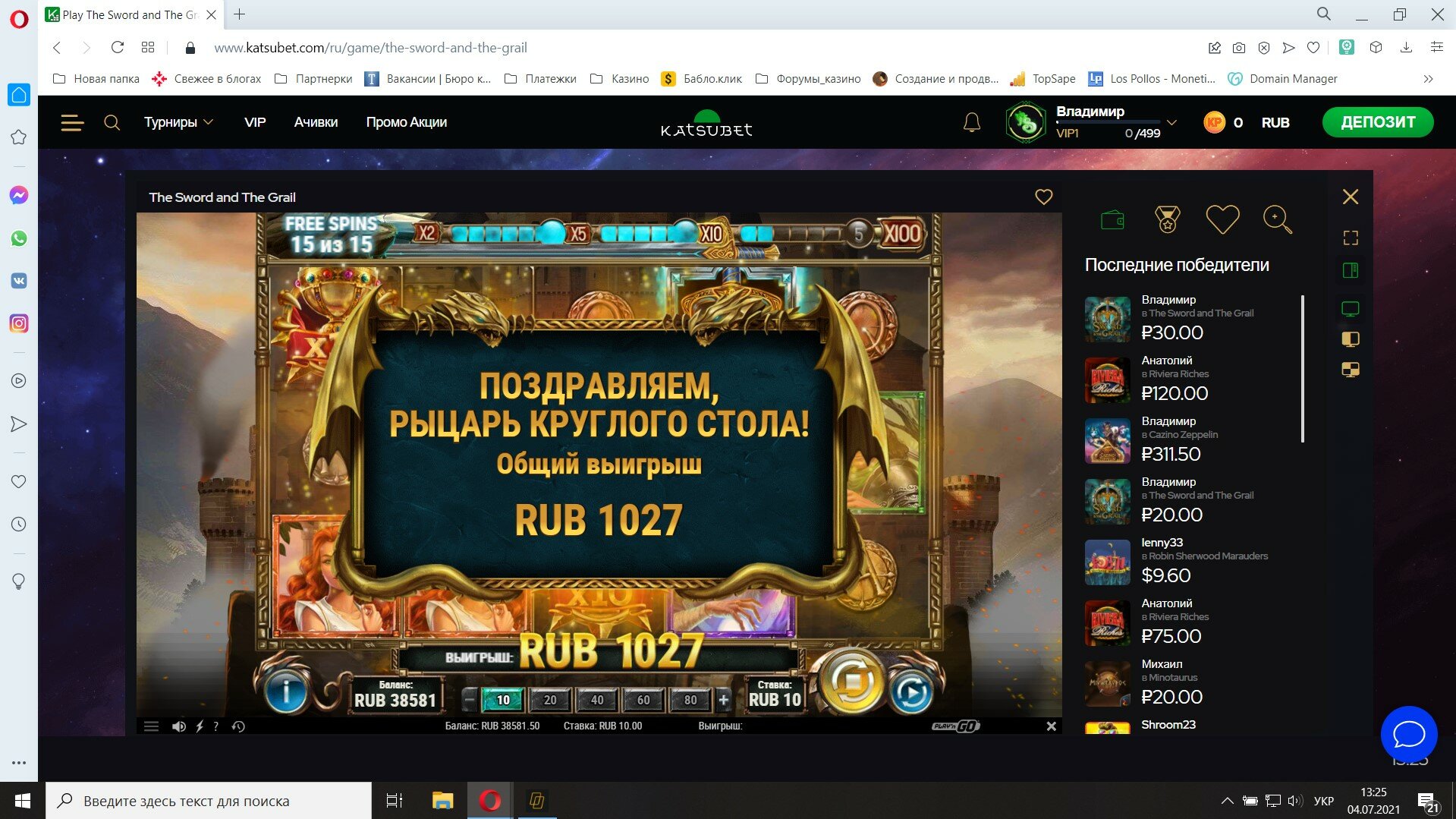Show more hidden bookmarks chevron
The image size is (1456, 819).
(1429, 79)
